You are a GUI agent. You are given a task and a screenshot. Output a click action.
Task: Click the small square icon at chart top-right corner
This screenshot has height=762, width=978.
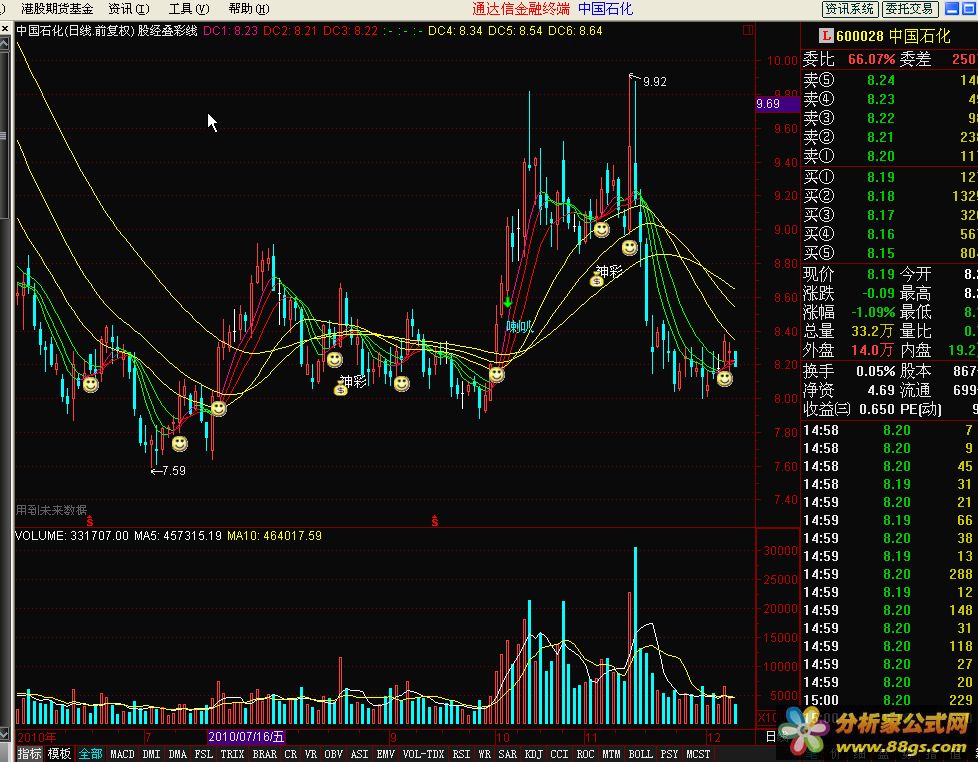click(x=748, y=29)
